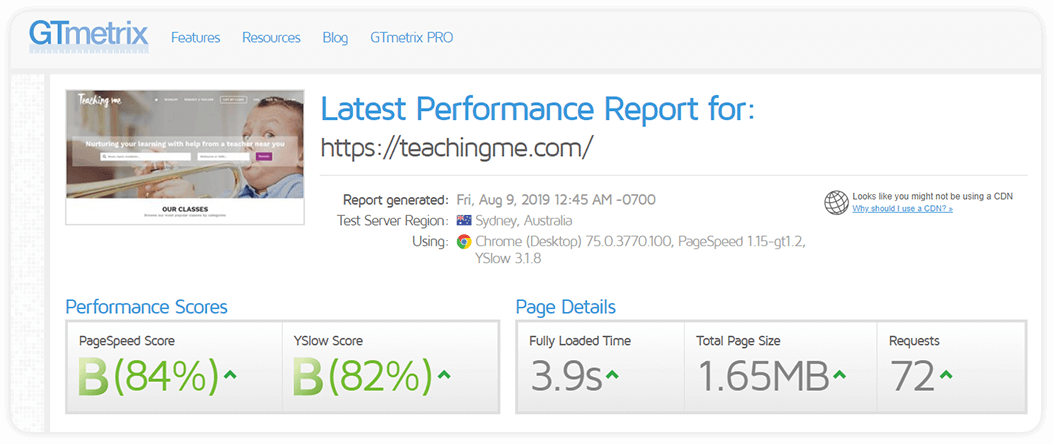Image resolution: width=1053 pixels, height=444 pixels.
Task: Click the 'Using:' label
Action: pyautogui.click(x=430, y=241)
